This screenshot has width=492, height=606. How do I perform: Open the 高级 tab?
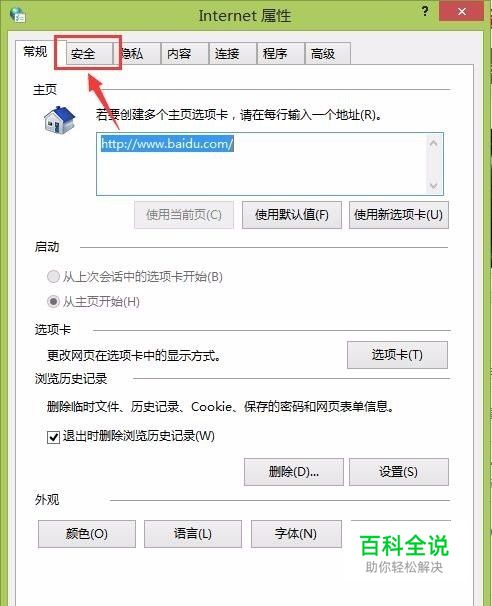328,54
